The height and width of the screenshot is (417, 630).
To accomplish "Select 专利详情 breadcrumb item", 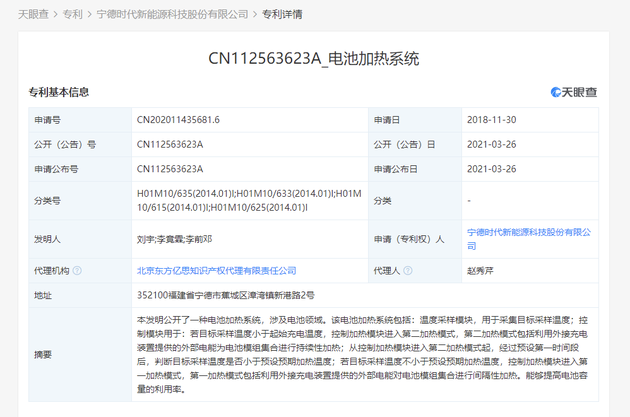I will [x=282, y=14].
